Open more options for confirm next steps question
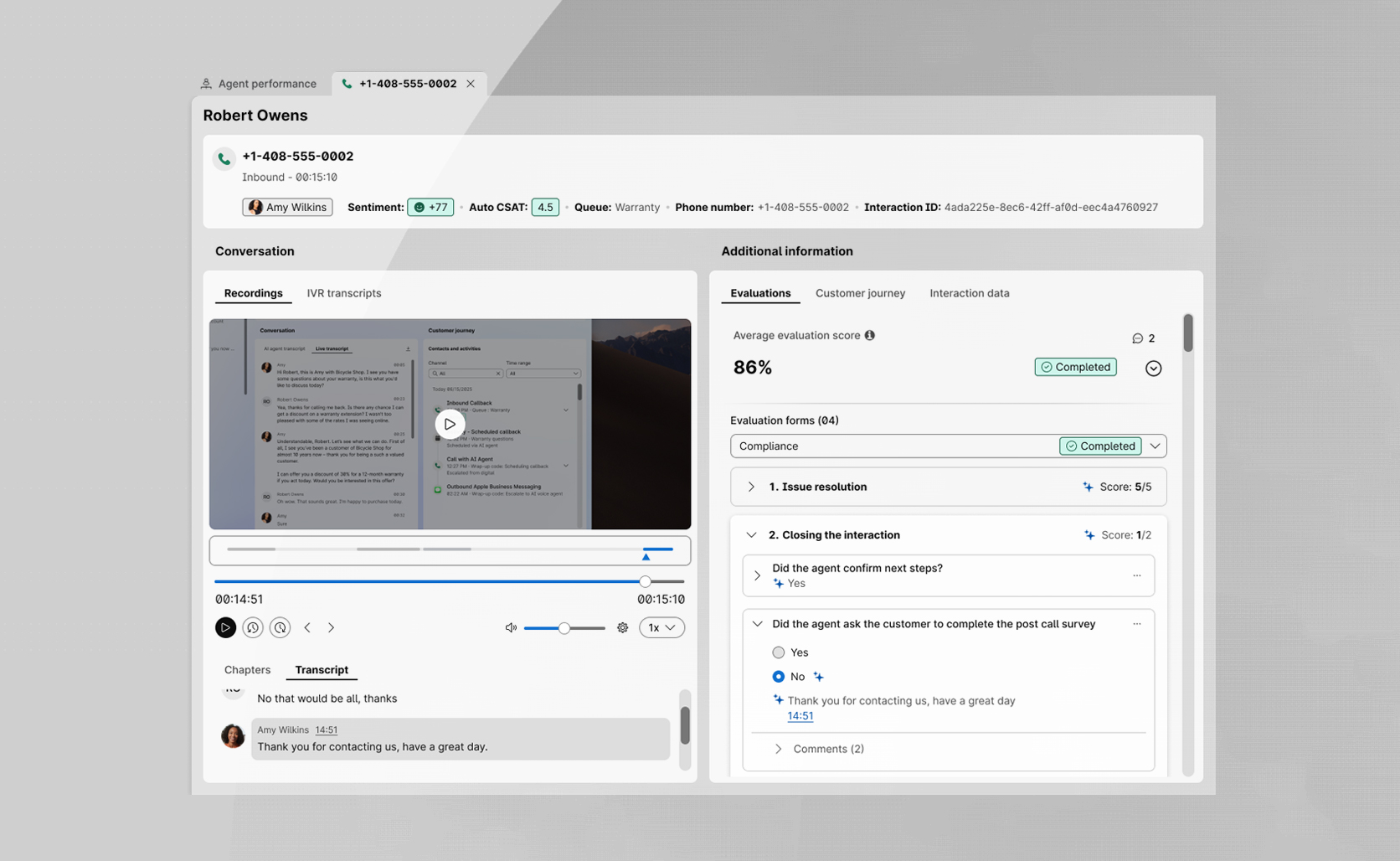 1136,575
